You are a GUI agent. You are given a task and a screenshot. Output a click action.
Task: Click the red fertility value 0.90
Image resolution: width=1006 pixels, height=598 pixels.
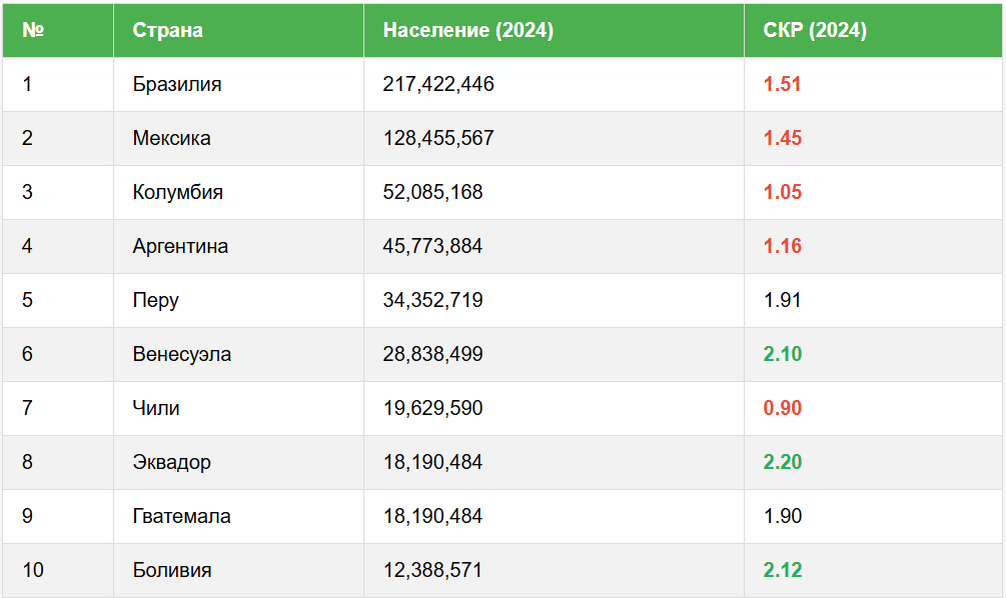click(x=782, y=408)
